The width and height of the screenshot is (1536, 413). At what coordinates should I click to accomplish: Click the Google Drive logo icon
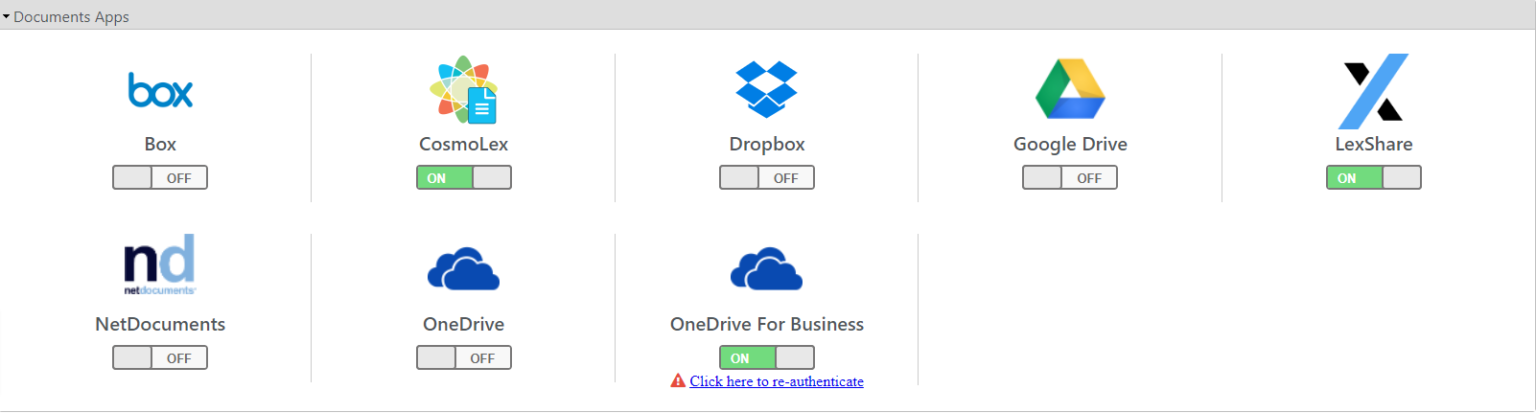point(1069,89)
